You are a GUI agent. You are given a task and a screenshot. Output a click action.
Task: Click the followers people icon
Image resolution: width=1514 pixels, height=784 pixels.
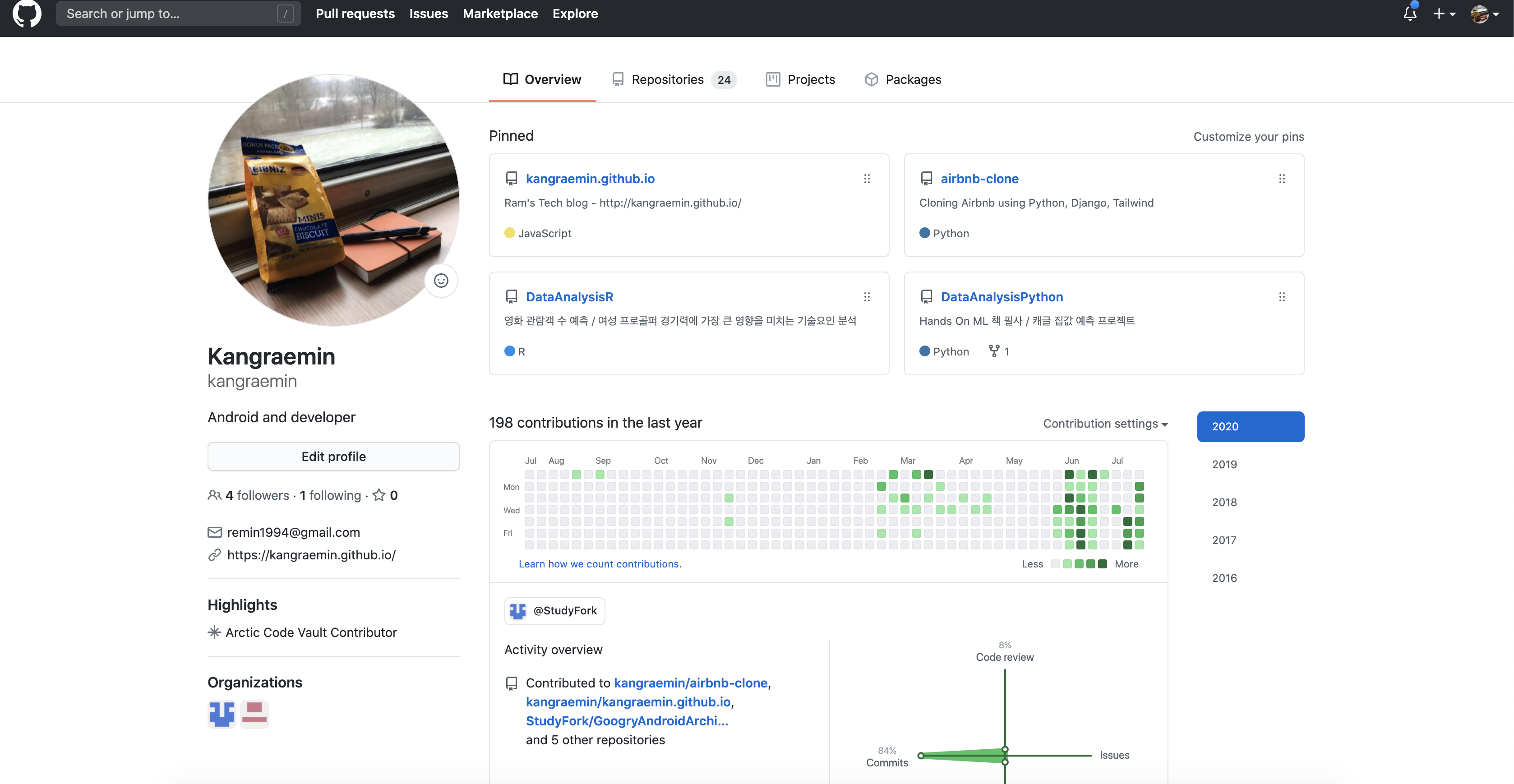[x=215, y=495]
